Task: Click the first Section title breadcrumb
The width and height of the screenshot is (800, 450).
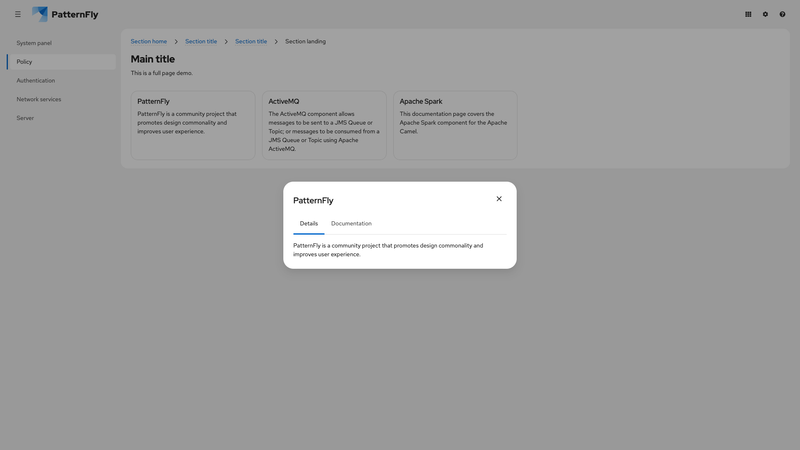Action: click(201, 41)
